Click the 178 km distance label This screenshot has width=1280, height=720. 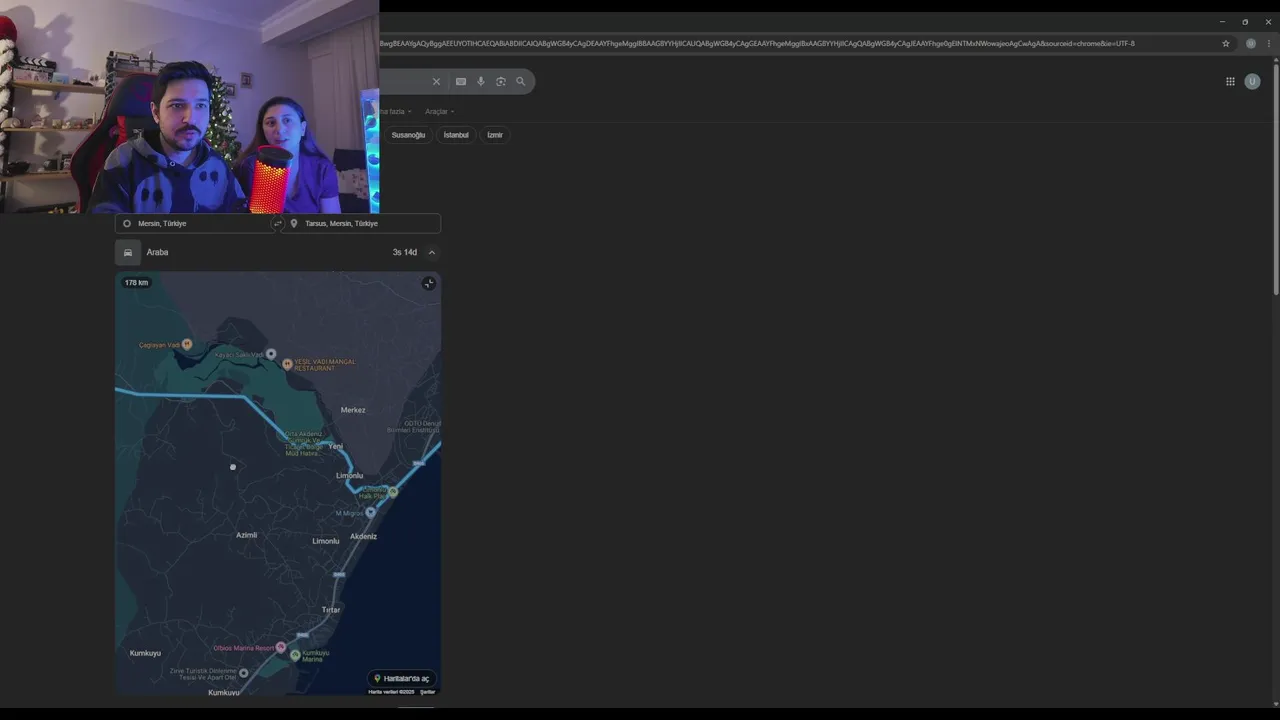[136, 283]
